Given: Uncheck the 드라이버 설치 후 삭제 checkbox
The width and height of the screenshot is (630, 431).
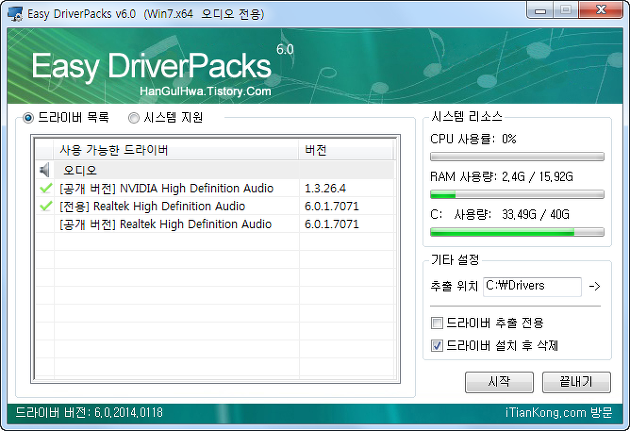Looking at the screenshot, I should pyautogui.click(x=437, y=345).
